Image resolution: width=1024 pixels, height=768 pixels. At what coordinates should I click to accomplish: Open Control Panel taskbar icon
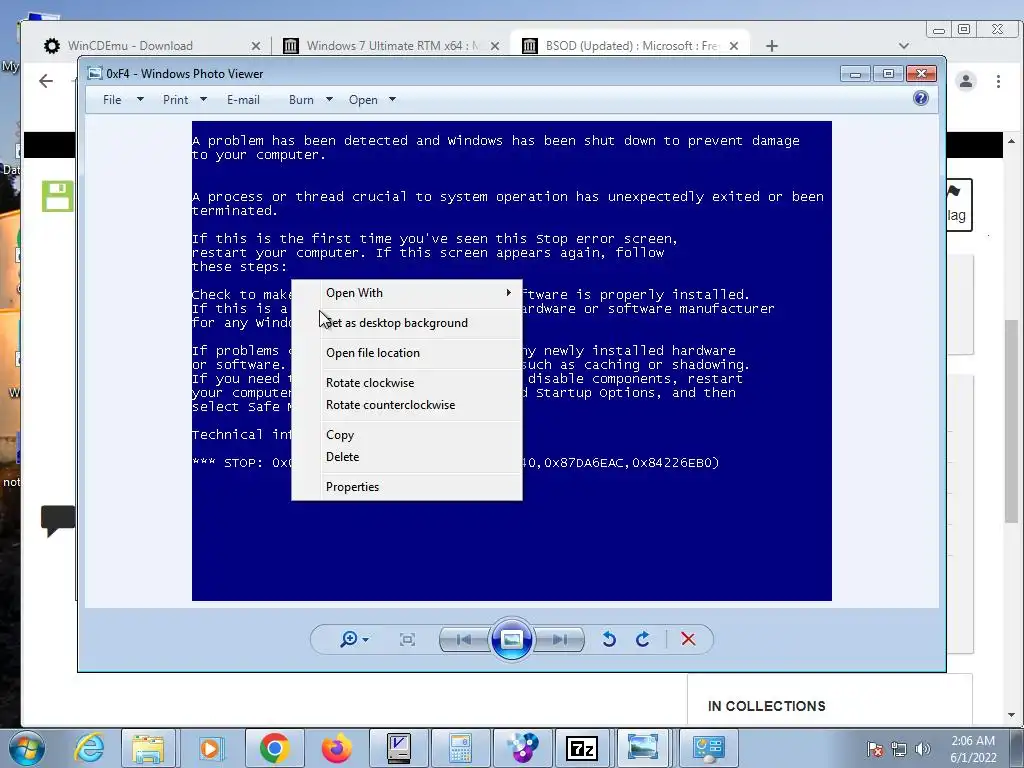(709, 748)
